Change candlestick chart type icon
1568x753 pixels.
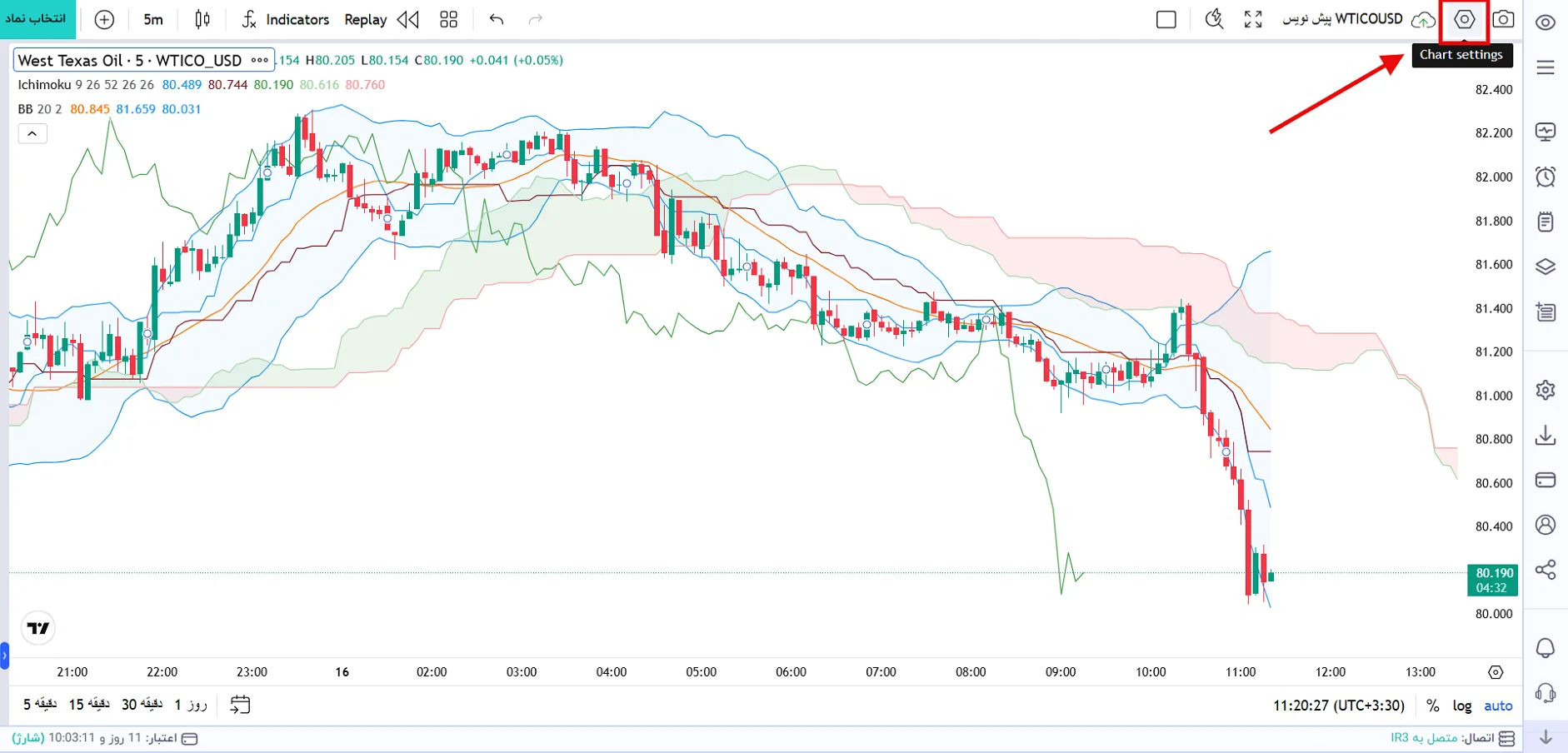tap(202, 19)
